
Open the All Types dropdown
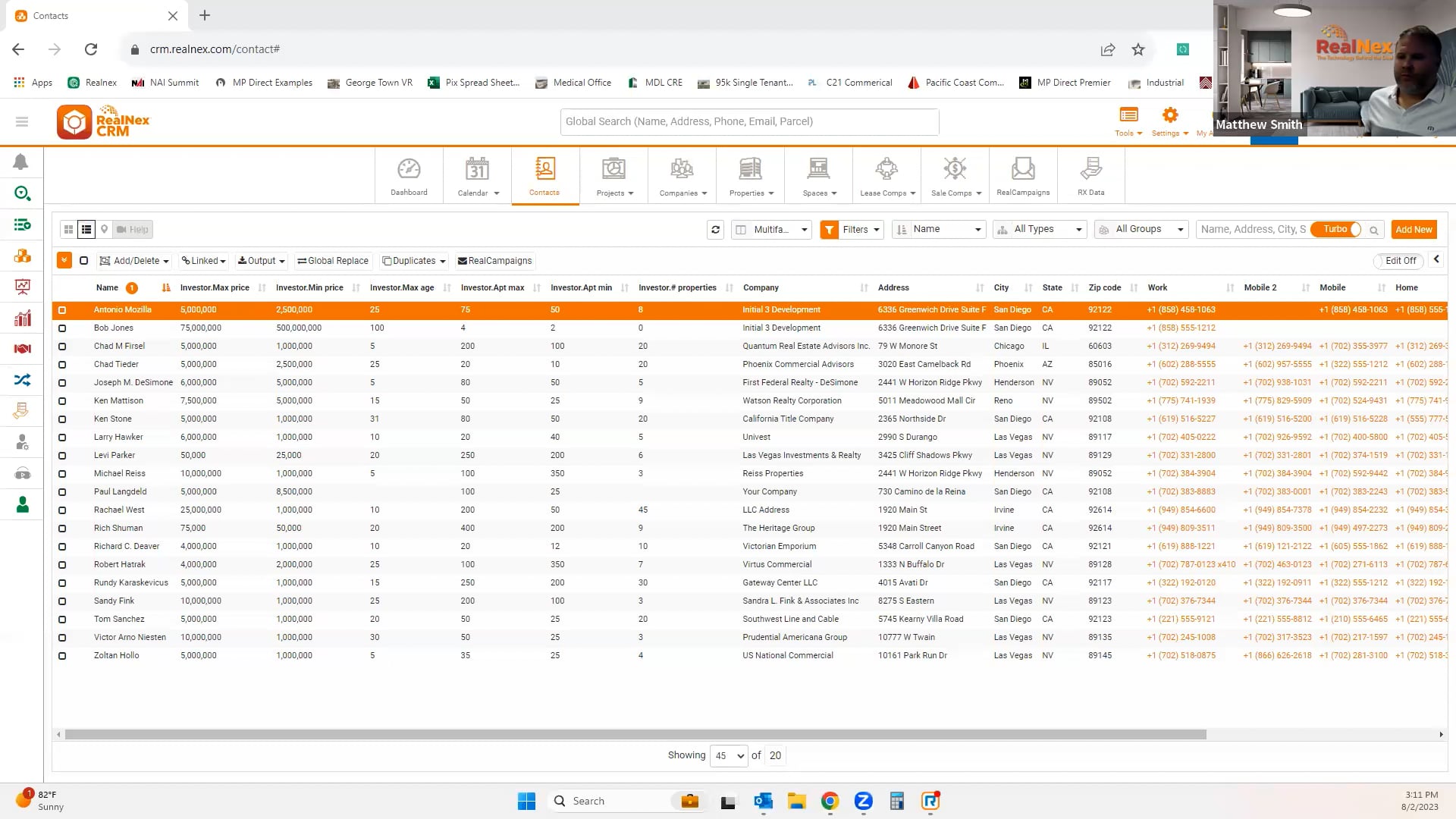pos(1040,229)
